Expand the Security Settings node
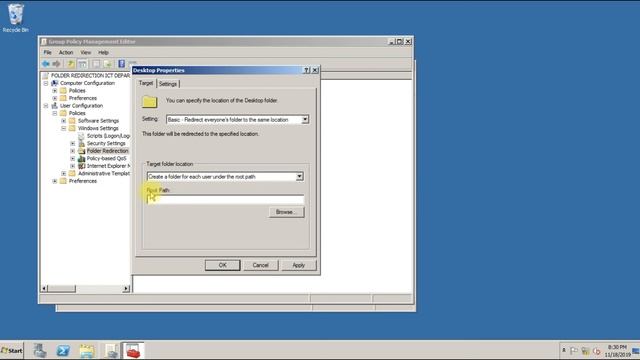The width and height of the screenshot is (640, 360). (x=73, y=143)
